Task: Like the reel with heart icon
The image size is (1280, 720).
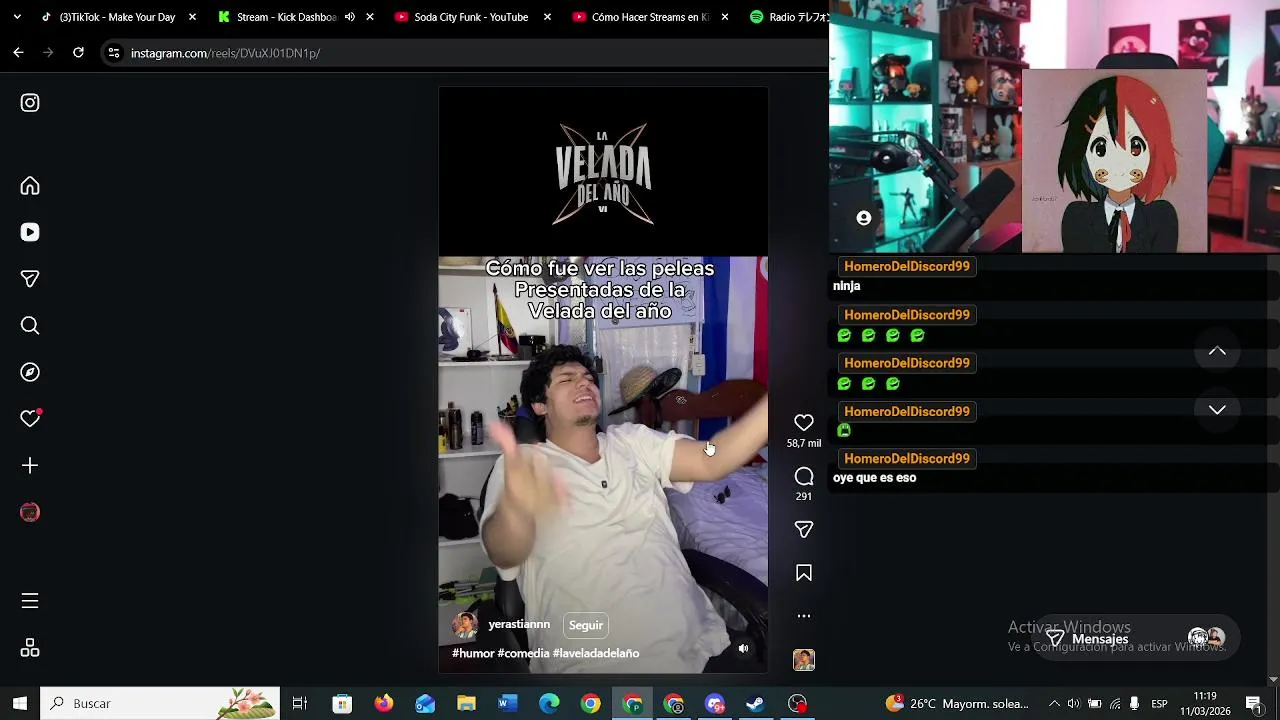Action: 804,423
